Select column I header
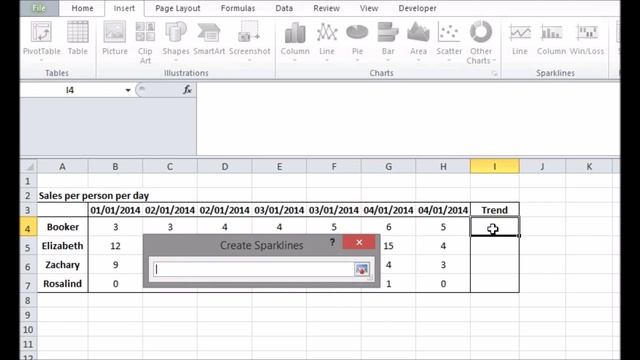This screenshot has width=640, height=360. 495,167
